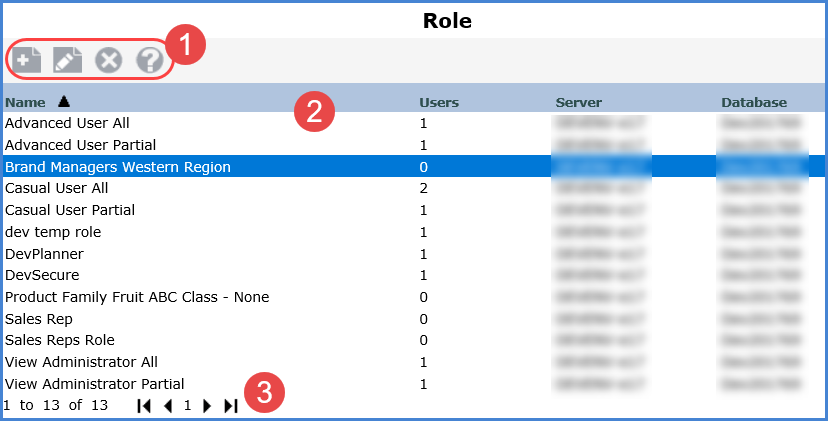Select the Advanced User All role
The height and width of the screenshot is (421, 828).
[67, 123]
